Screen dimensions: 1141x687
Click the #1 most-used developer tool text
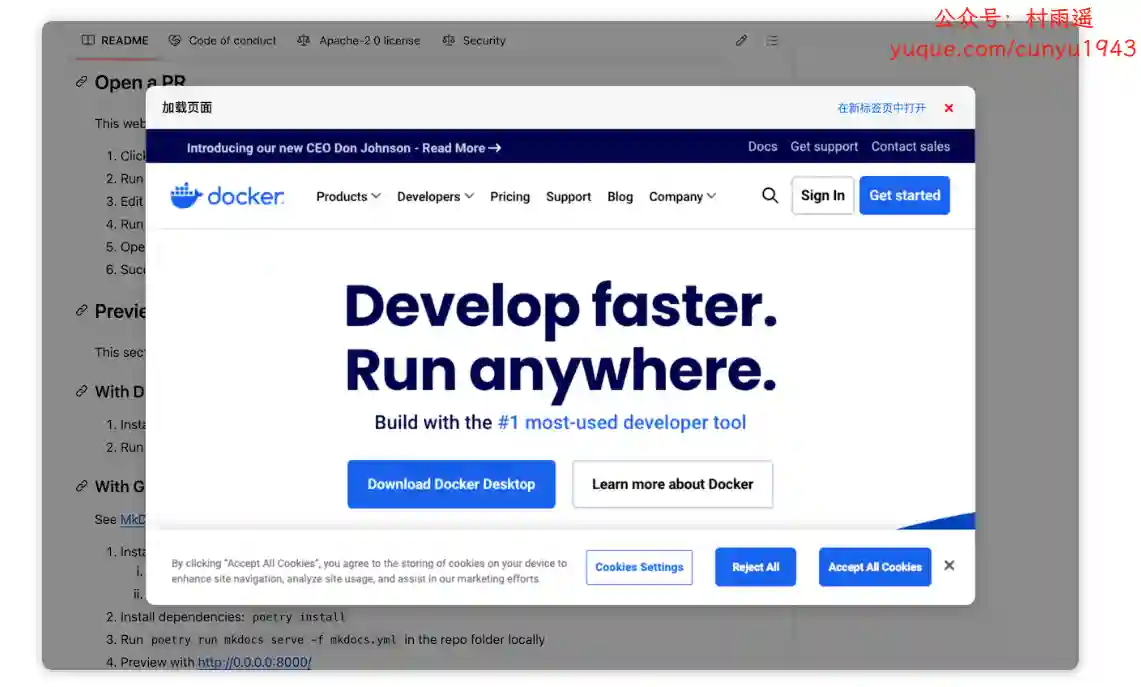click(x=621, y=422)
